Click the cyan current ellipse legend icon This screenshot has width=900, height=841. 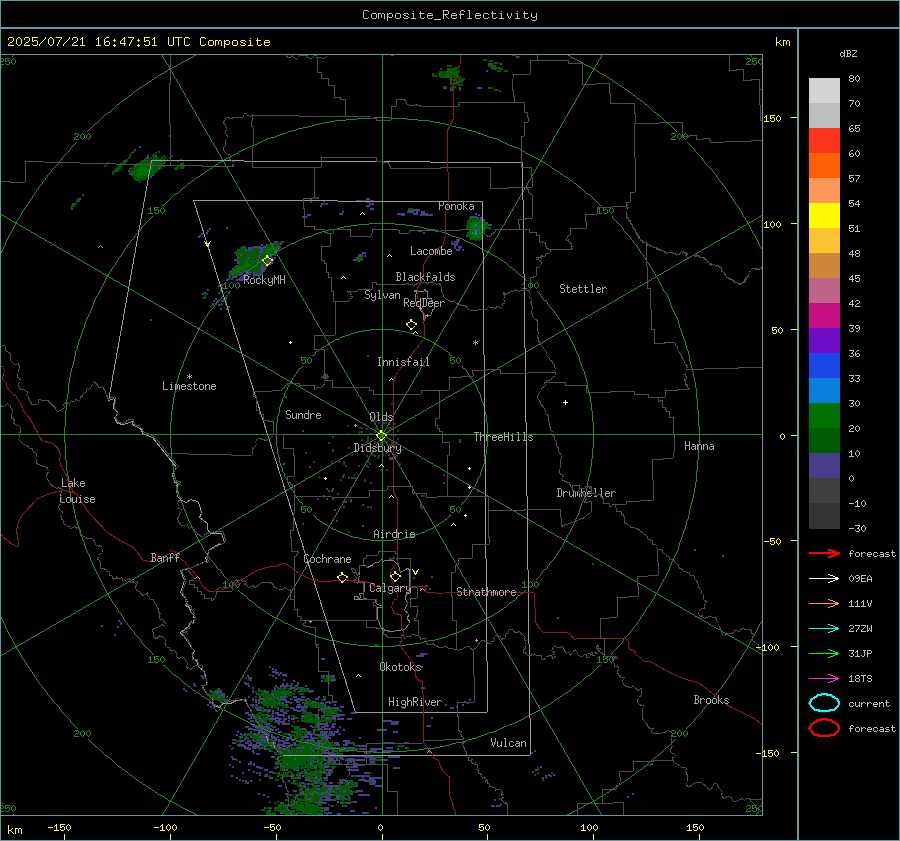(x=824, y=703)
